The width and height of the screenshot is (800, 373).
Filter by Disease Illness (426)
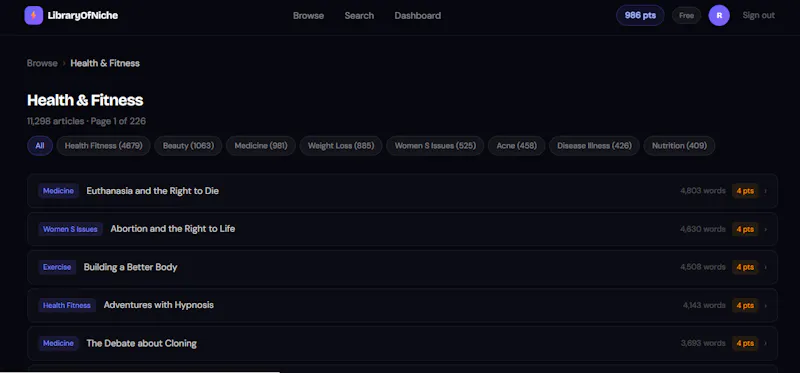(594, 146)
